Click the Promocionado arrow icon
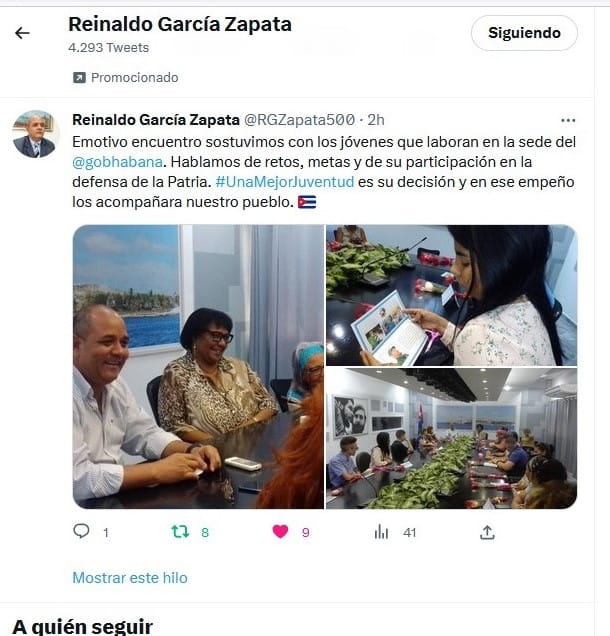This screenshot has height=636, width=610. click(x=79, y=77)
